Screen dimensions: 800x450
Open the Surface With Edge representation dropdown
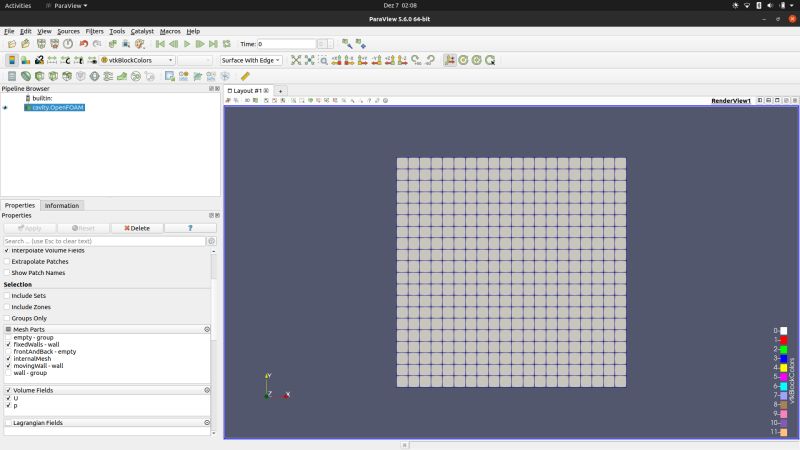(251, 60)
